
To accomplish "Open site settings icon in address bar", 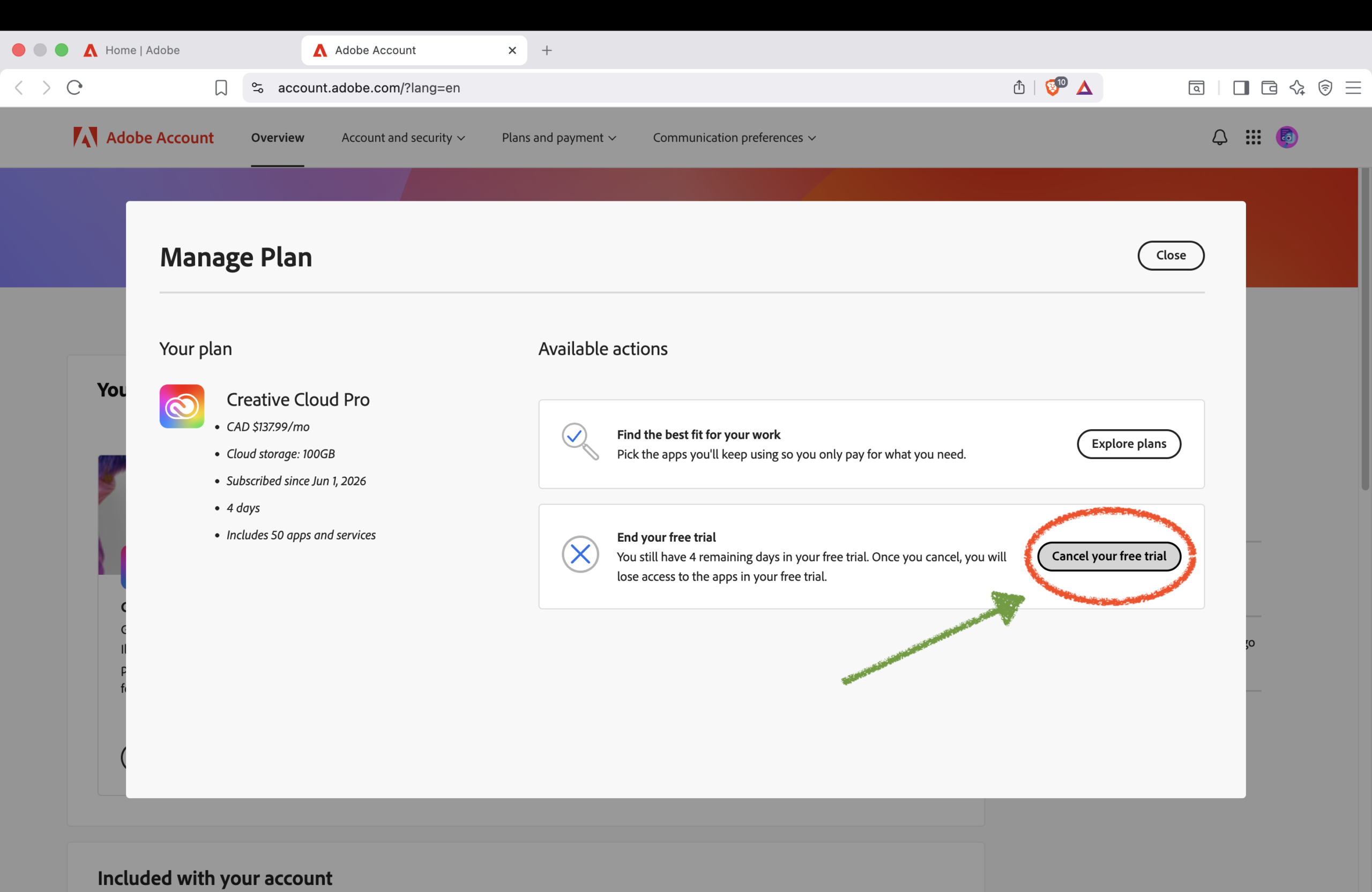I will pos(258,87).
